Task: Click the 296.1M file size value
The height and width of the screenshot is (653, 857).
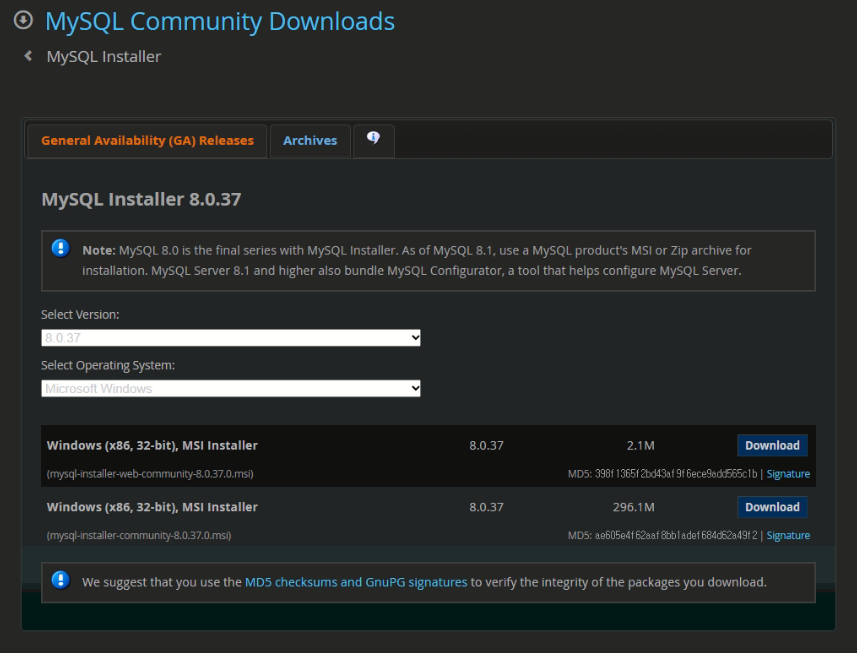Action: coord(633,507)
